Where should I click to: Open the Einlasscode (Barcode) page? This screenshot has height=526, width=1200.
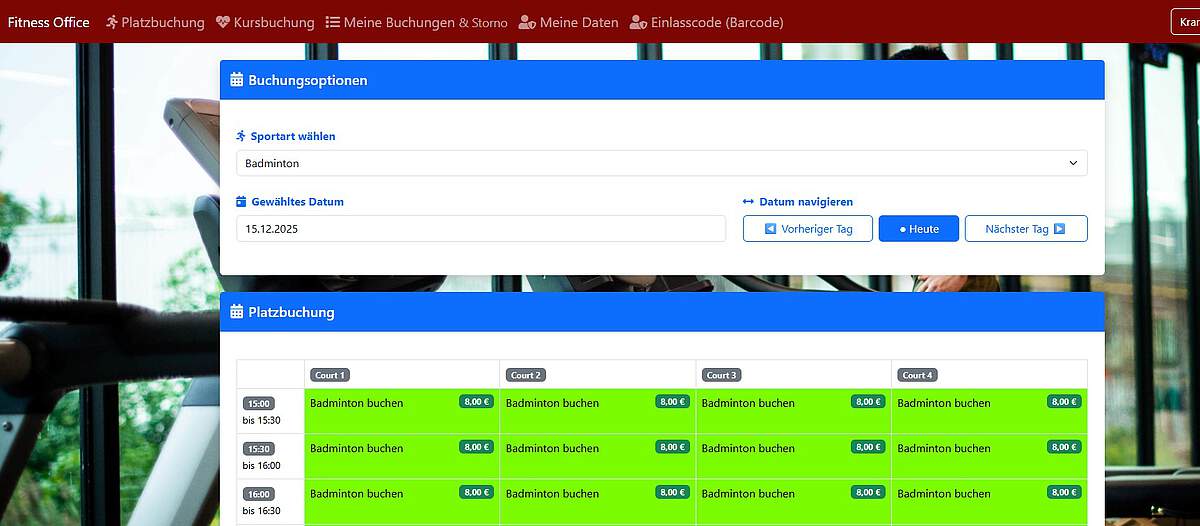[716, 22]
